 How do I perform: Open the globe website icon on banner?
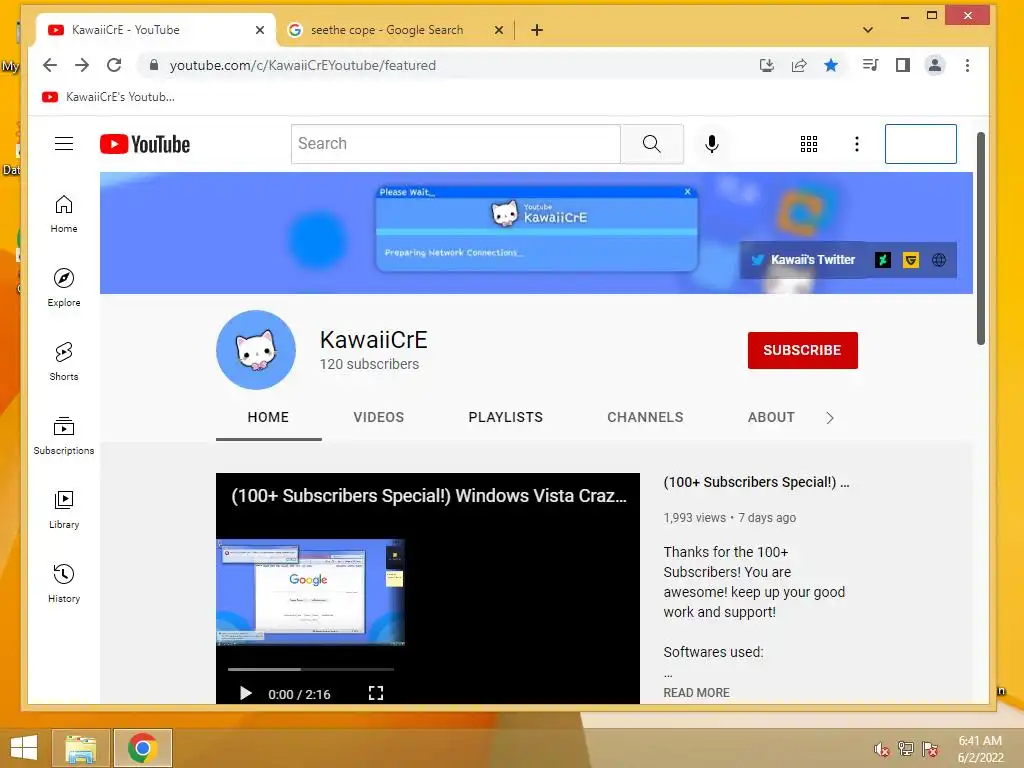(x=939, y=260)
